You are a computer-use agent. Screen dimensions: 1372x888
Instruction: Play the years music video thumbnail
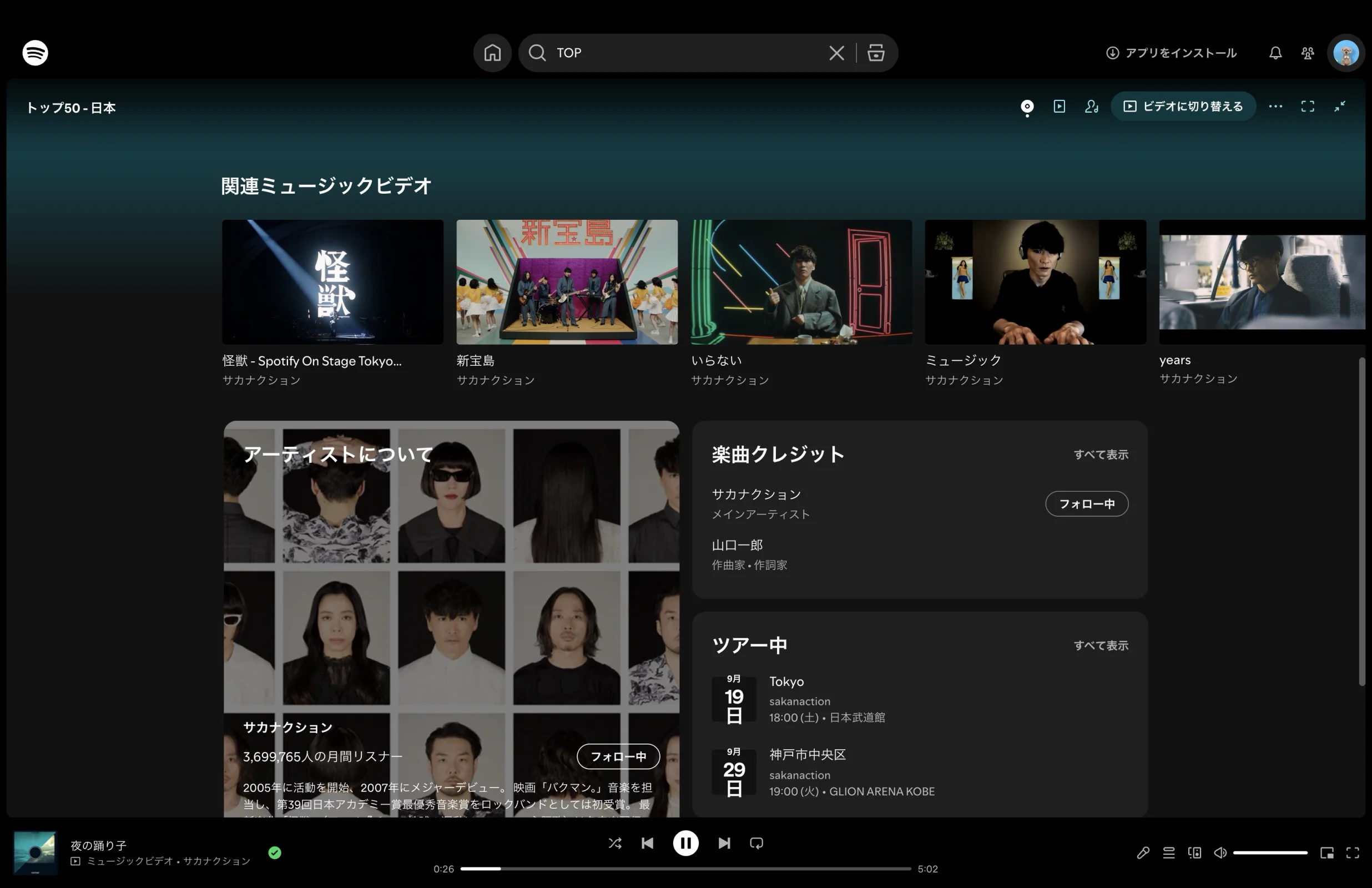pos(1262,281)
